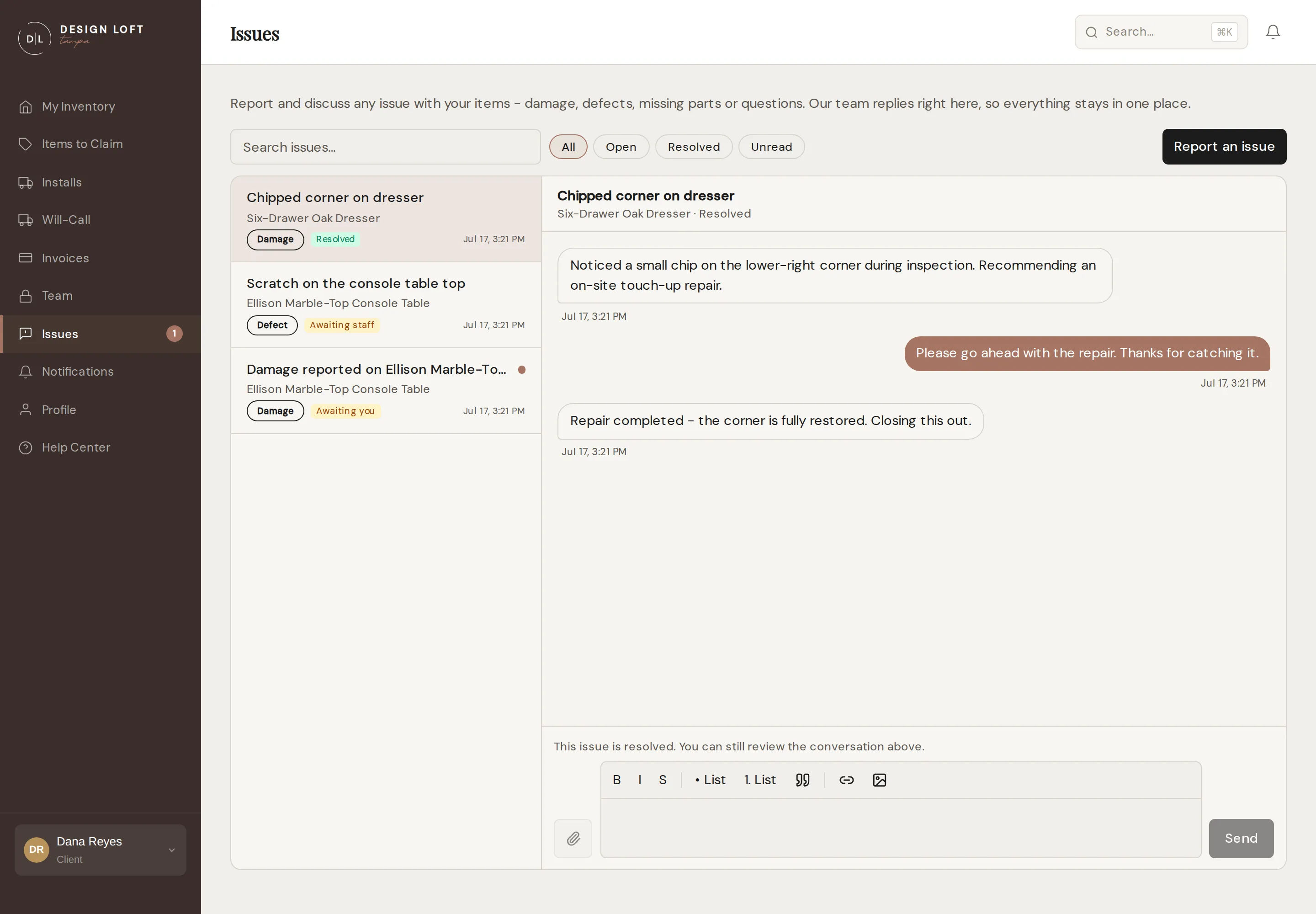Toggle bold formatting in the reply editor
This screenshot has width=1316, height=914.
[616, 780]
